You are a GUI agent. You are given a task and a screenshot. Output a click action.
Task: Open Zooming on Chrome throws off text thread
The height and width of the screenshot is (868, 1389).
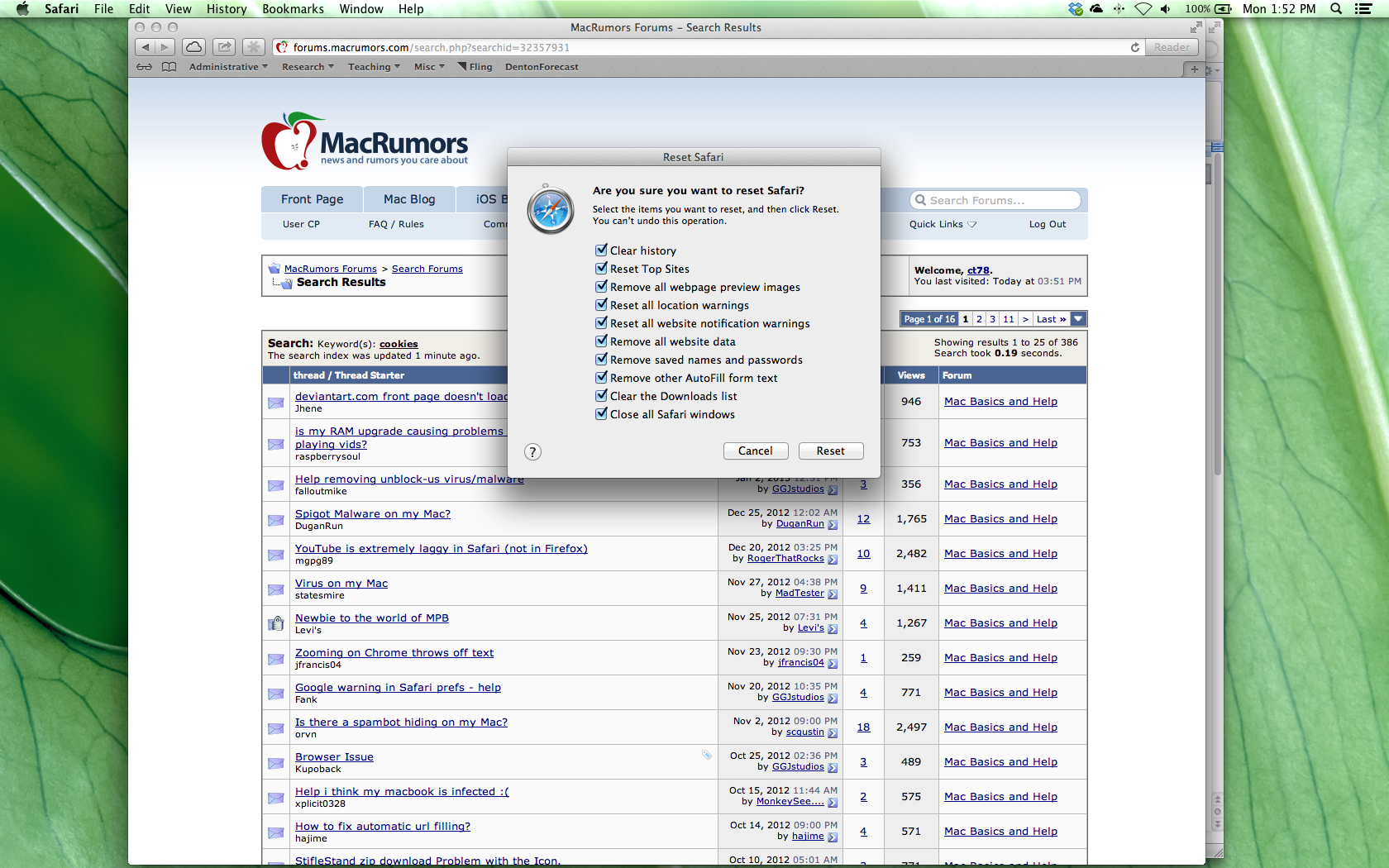pyautogui.click(x=394, y=652)
